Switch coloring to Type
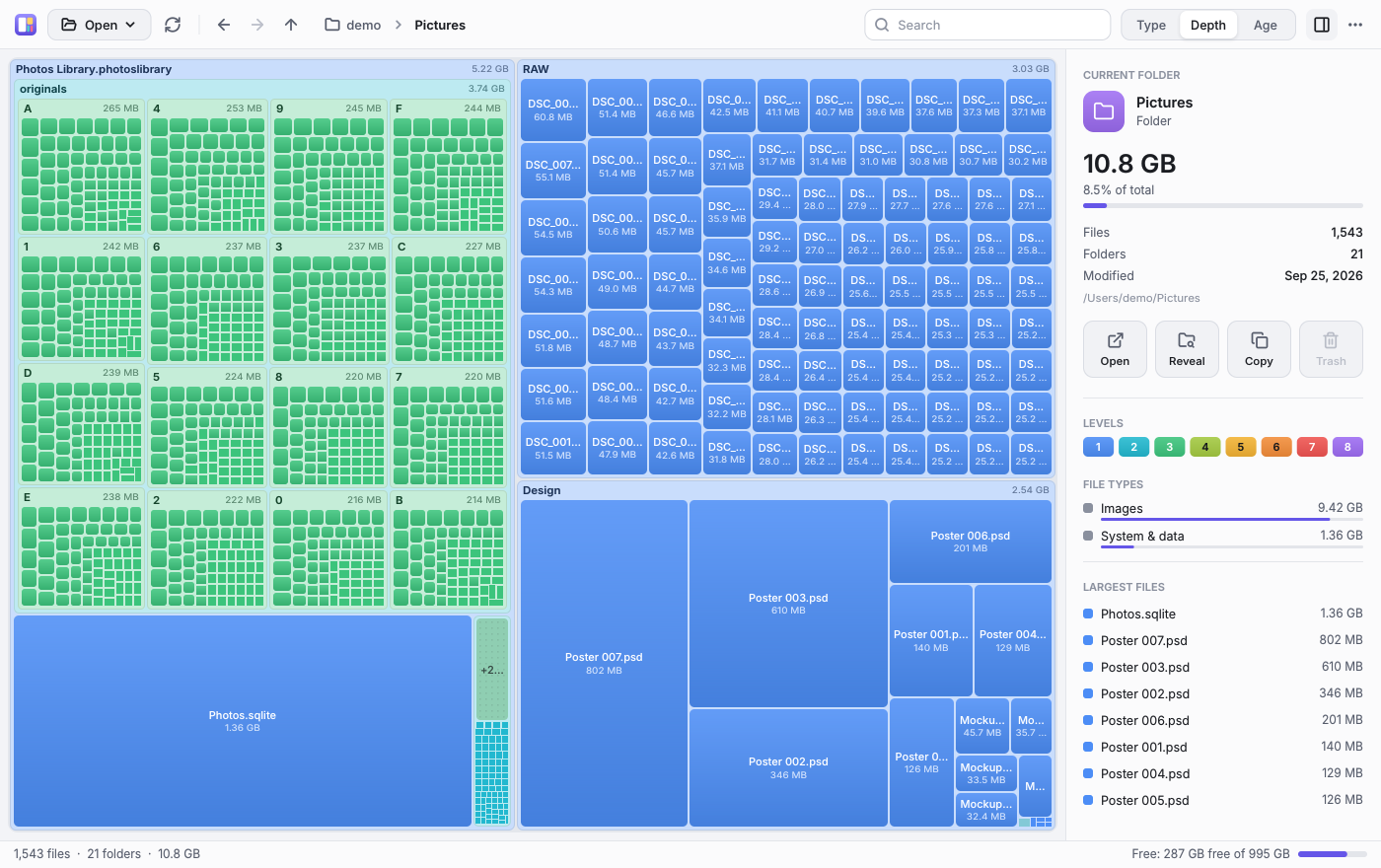 tap(1151, 25)
